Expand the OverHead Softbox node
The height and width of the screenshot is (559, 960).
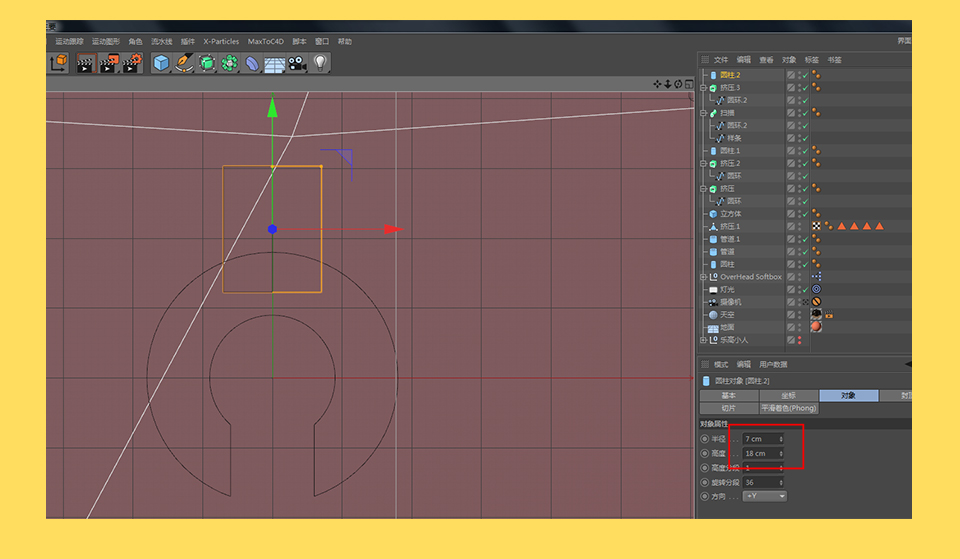[x=703, y=277]
